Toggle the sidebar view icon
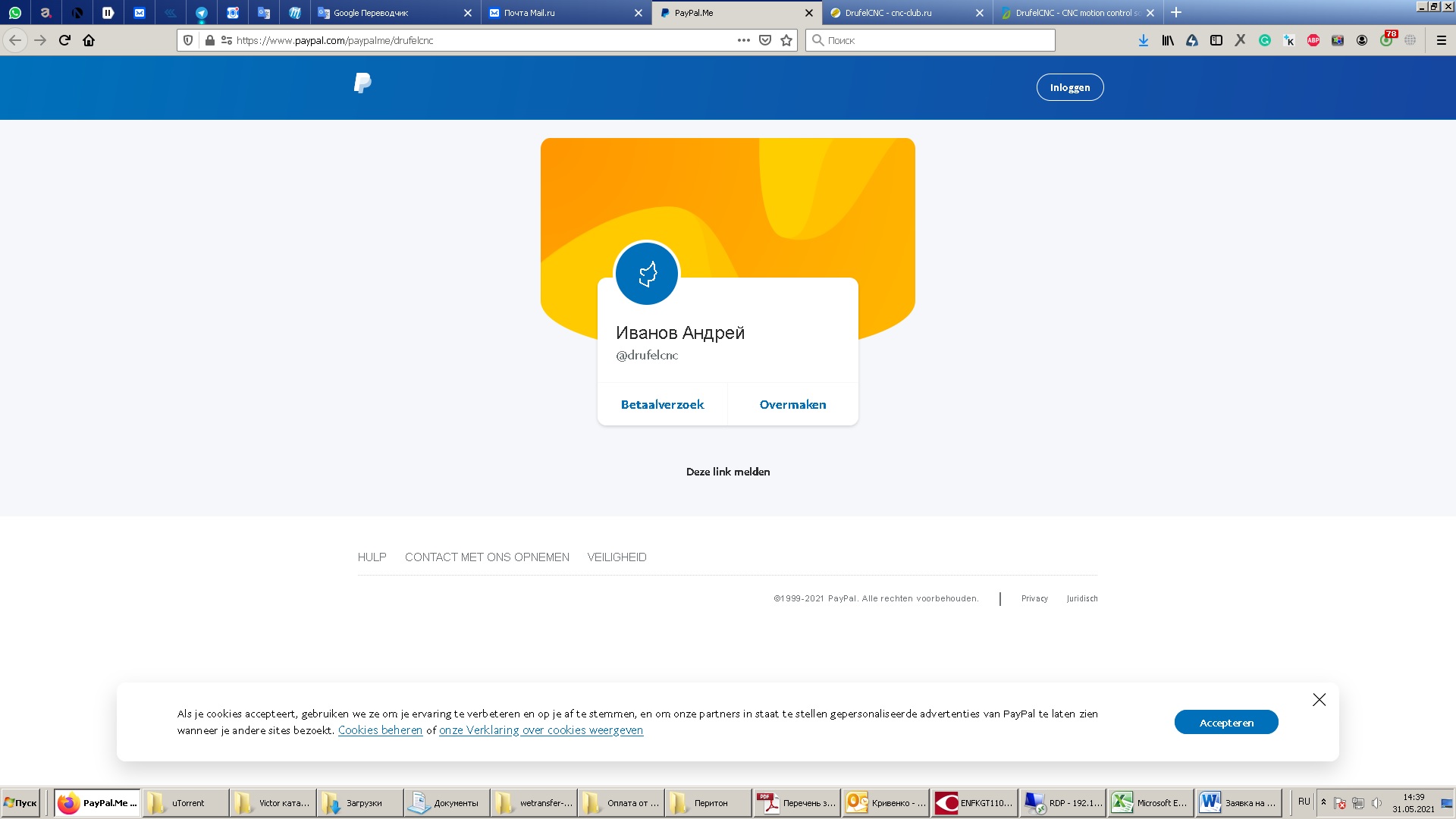Image resolution: width=1456 pixels, height=819 pixels. coord(1216,40)
